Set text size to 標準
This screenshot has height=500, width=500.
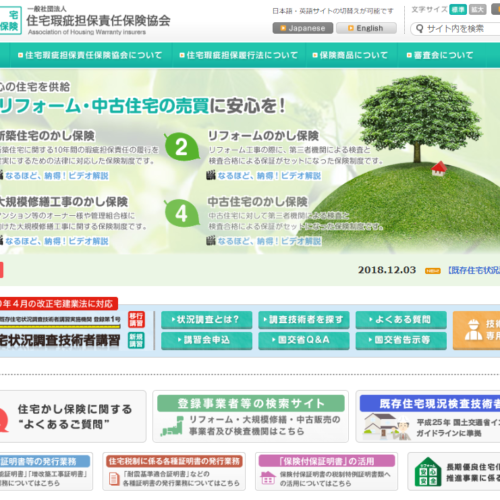[x=458, y=10]
